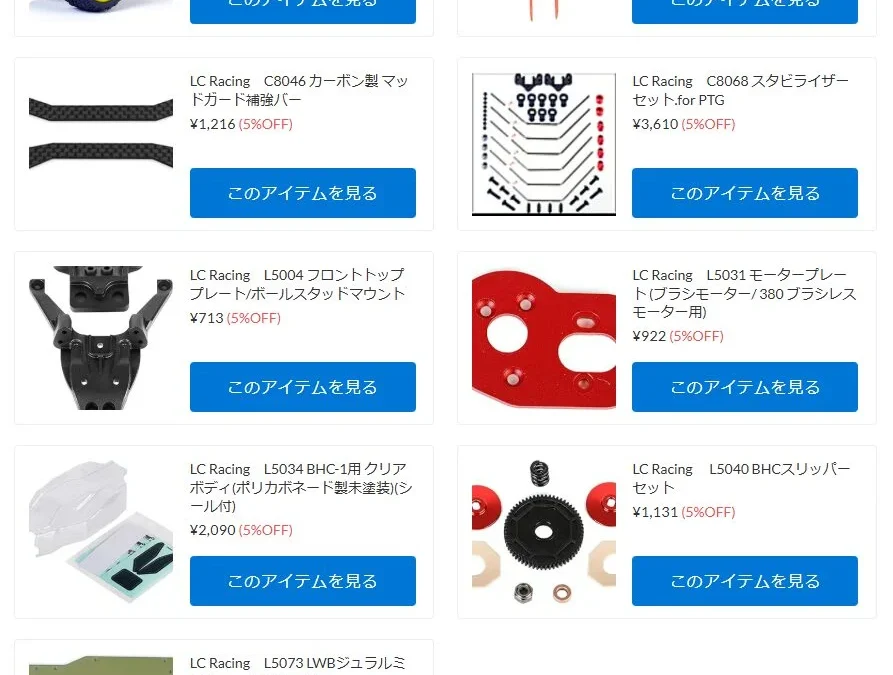
Task: Open the C8068 stabilizer set for PTG title
Action: pyautogui.click(x=741, y=90)
